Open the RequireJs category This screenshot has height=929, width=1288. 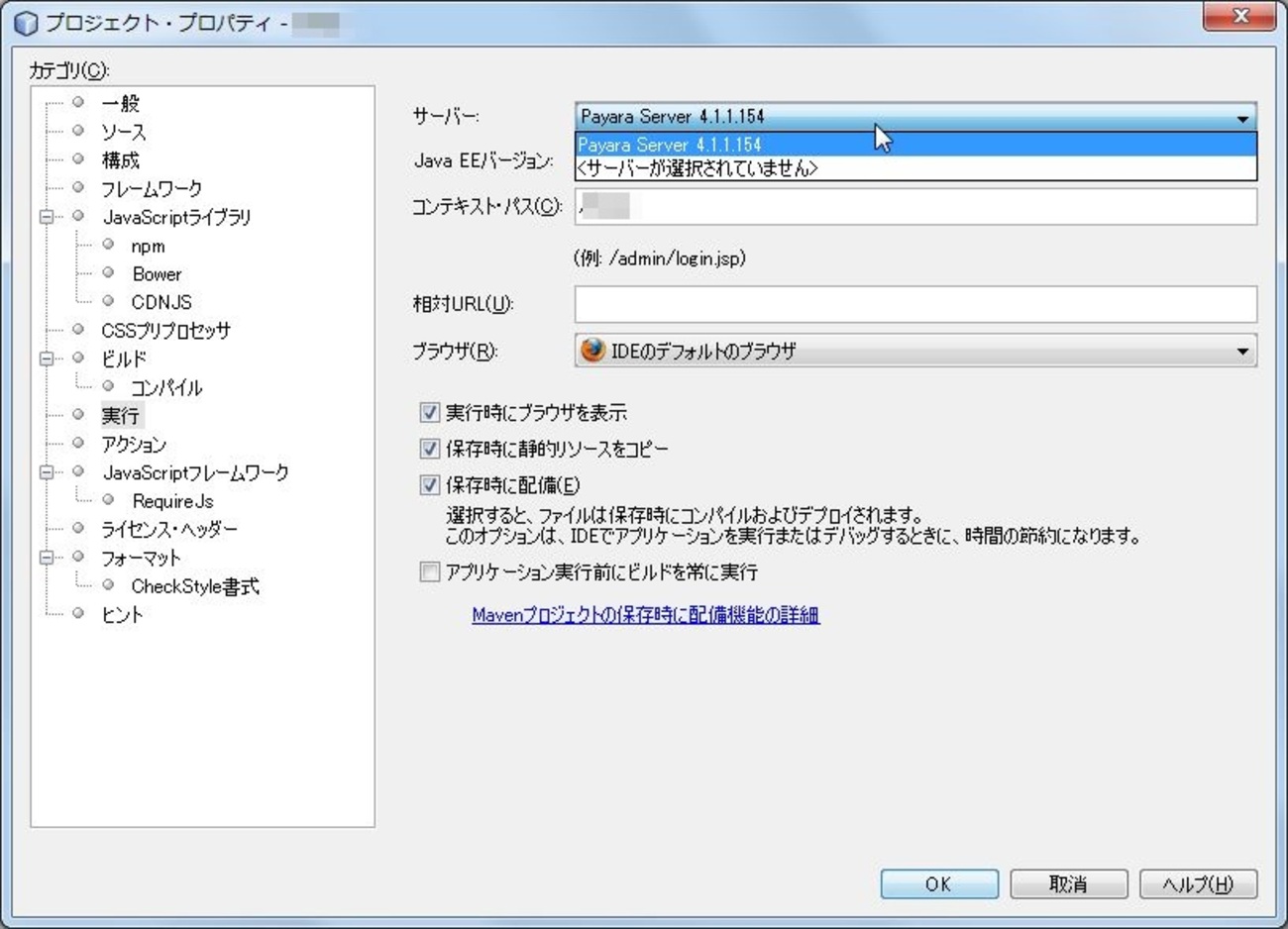tap(172, 501)
